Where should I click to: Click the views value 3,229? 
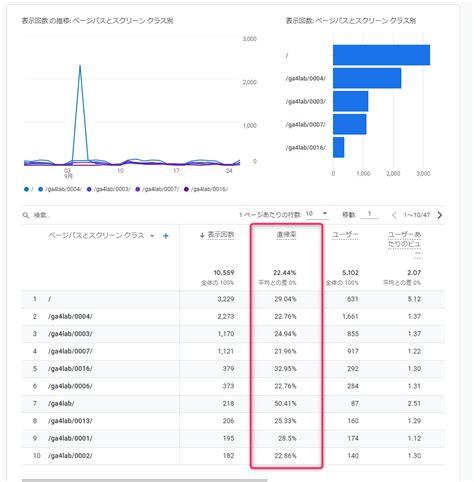point(226,299)
